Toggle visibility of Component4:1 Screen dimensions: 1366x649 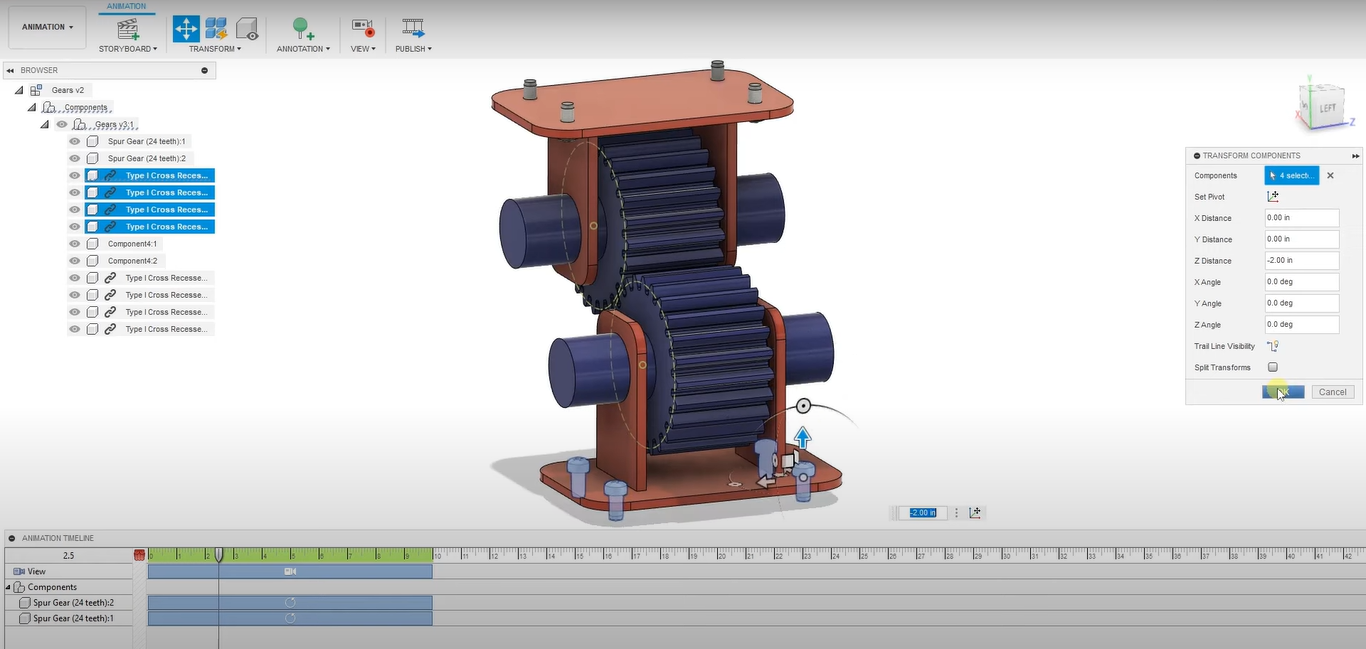click(74, 244)
